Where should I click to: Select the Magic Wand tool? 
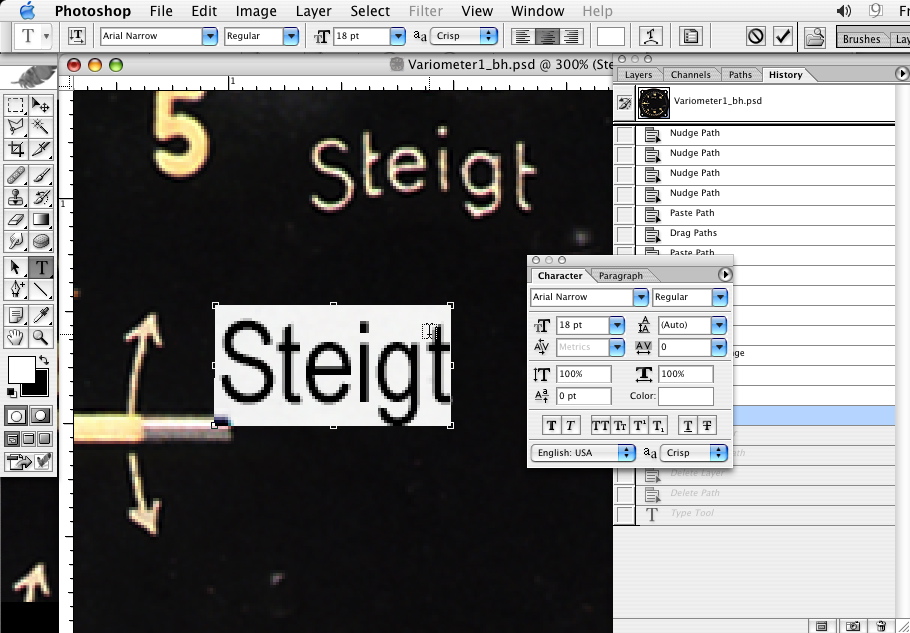tap(41, 127)
